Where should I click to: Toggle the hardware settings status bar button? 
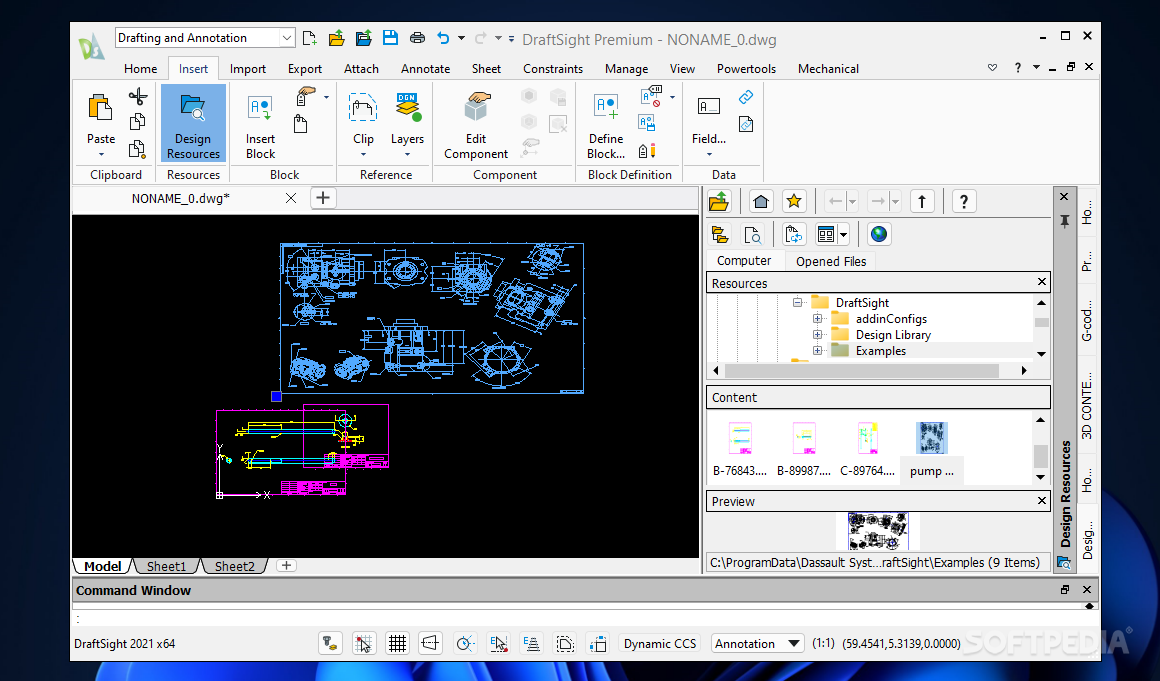coord(330,643)
